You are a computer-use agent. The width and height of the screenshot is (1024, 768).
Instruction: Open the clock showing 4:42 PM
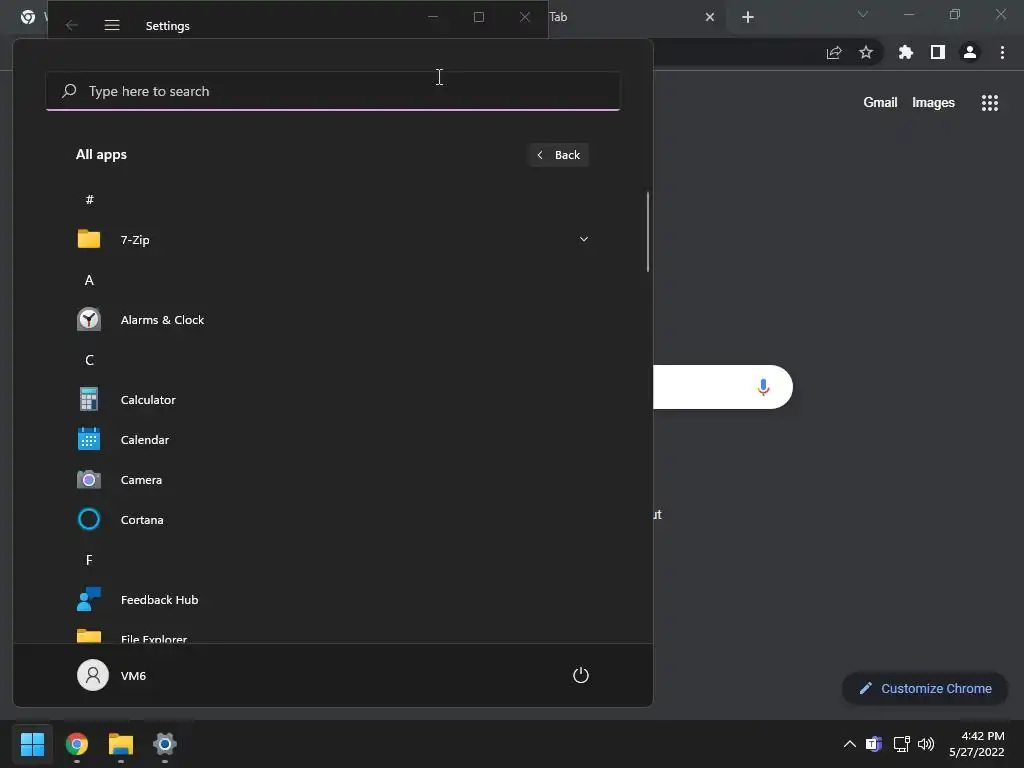click(x=976, y=744)
